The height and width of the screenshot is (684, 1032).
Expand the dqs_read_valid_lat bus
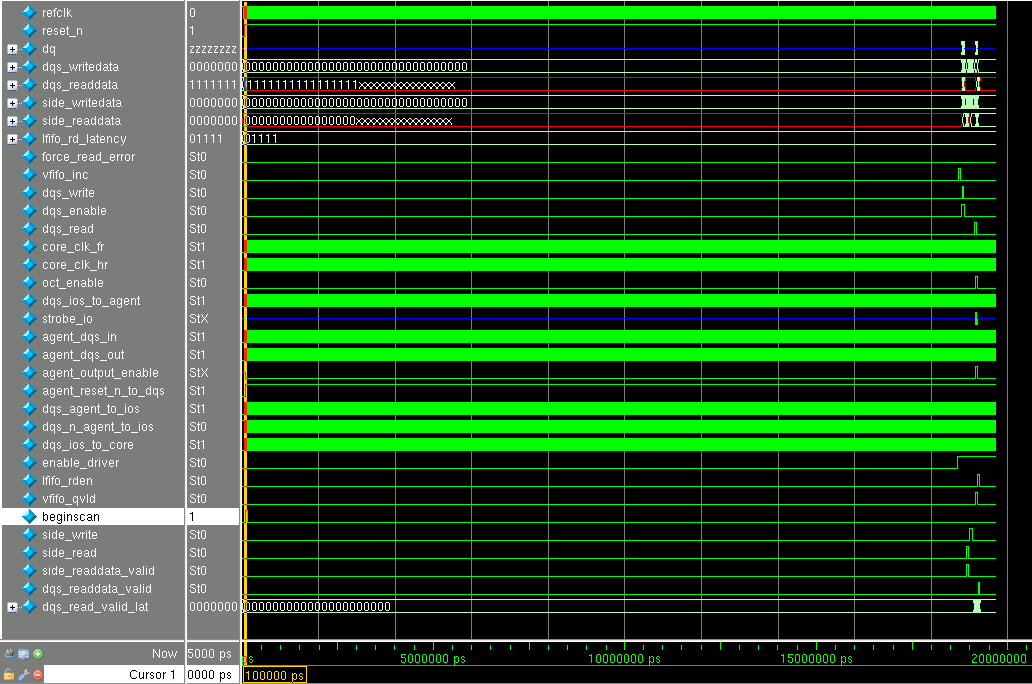12,608
